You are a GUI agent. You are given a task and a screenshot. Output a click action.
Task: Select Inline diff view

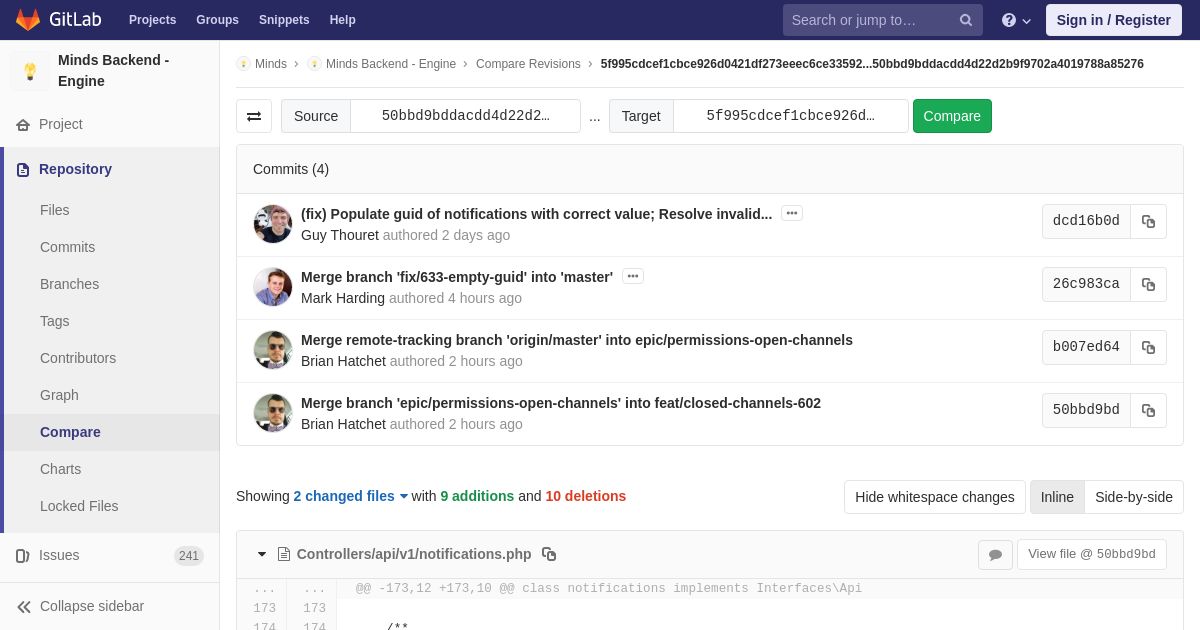click(x=1057, y=497)
